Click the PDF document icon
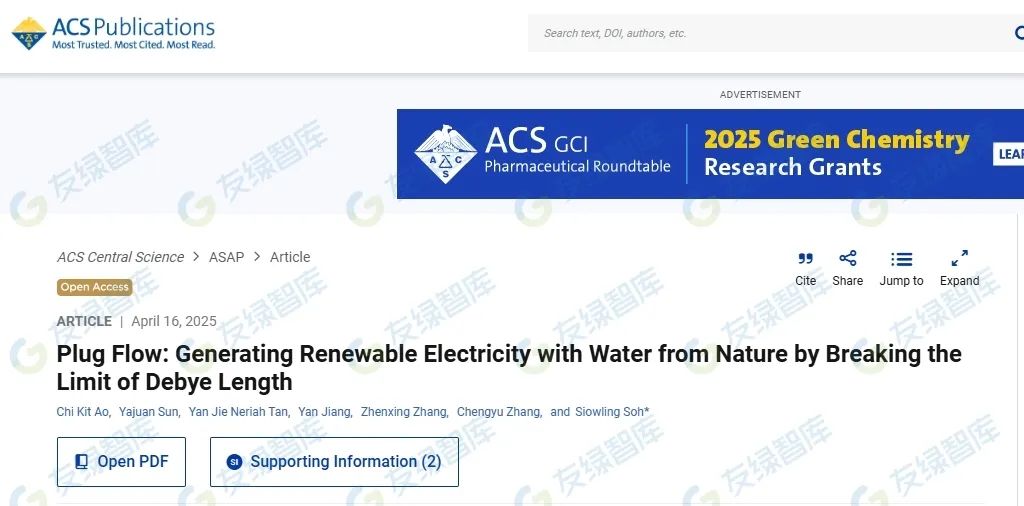 [x=82, y=462]
